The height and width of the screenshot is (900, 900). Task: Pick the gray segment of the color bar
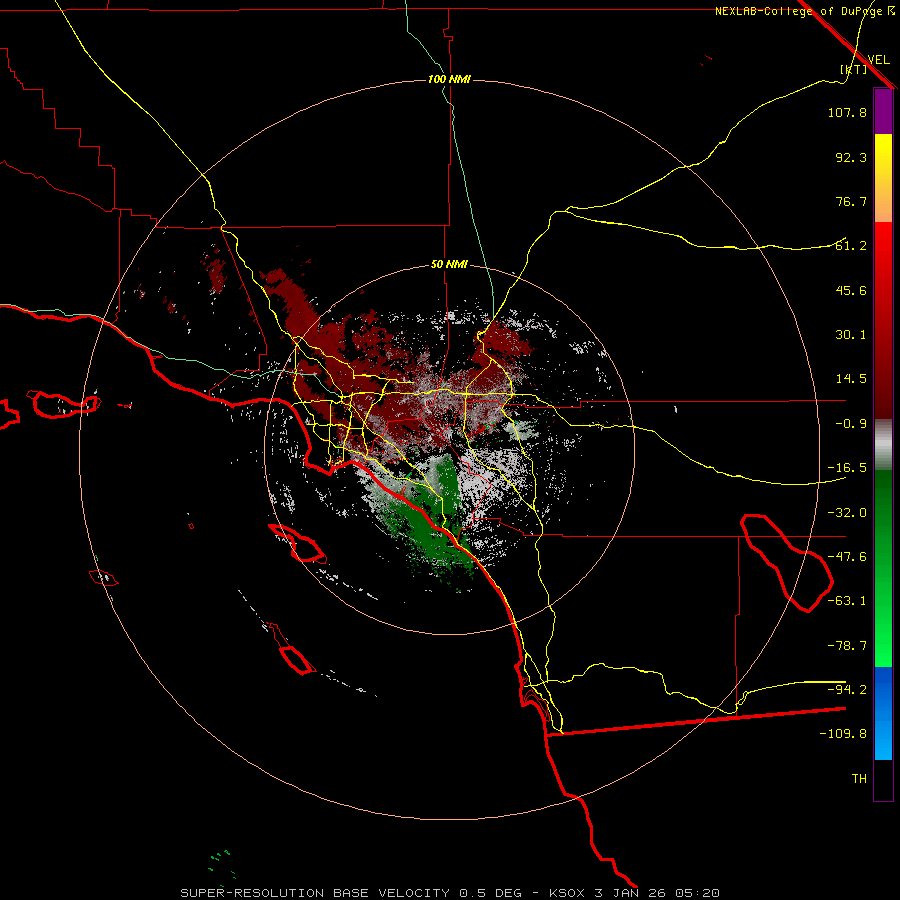point(883,444)
